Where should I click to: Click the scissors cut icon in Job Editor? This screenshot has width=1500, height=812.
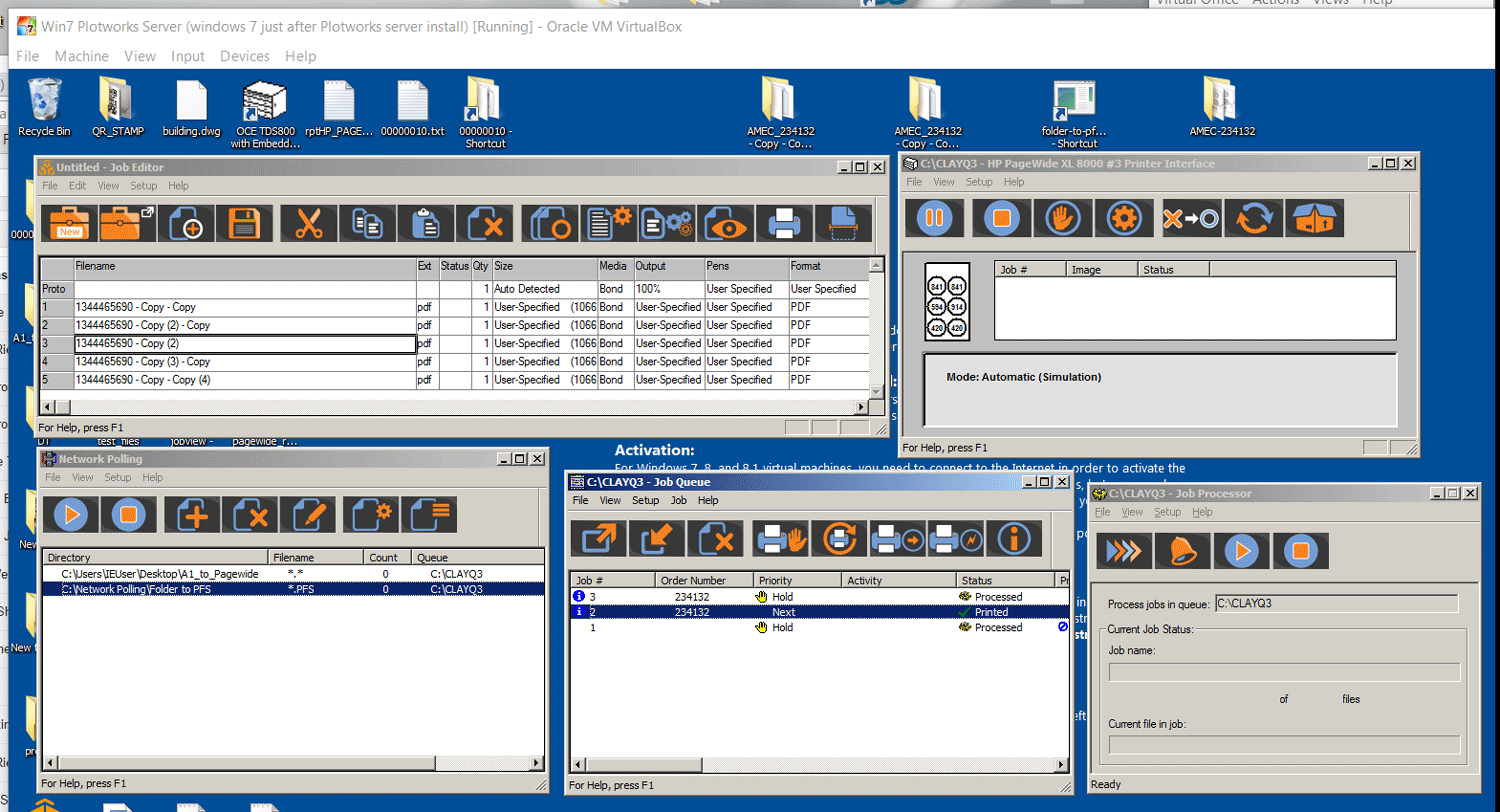click(309, 223)
